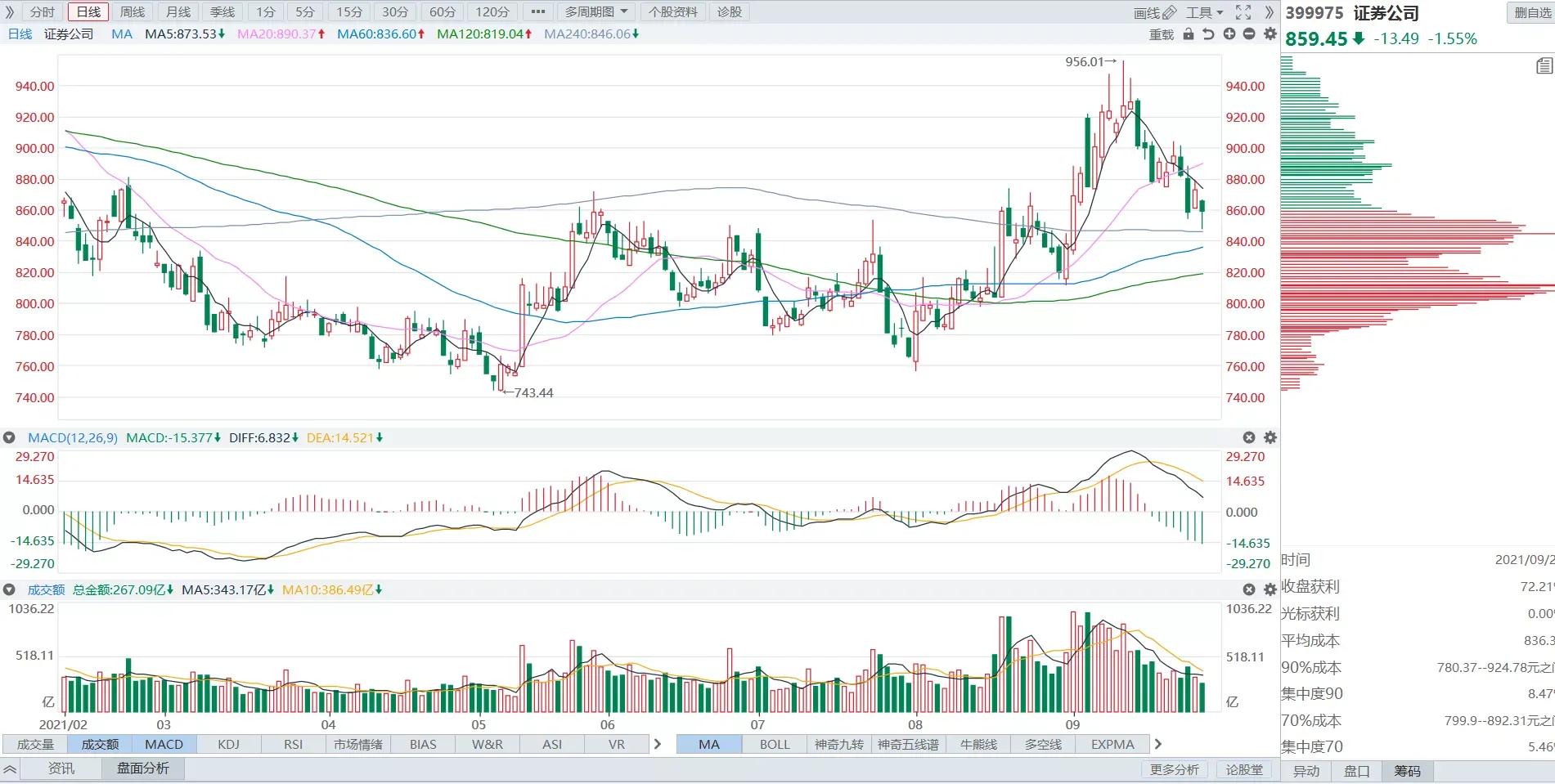The width and height of the screenshot is (1555, 784).
Task: Toggle fullscreen with the expand arrows icon
Action: pos(1243,12)
